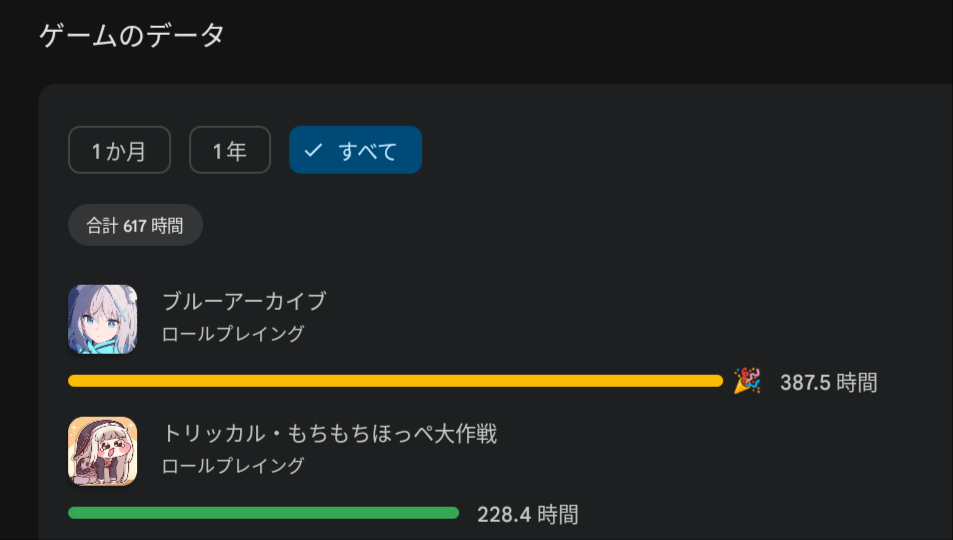Open the ブルーアーカイブ game title
The image size is (953, 540).
244,301
